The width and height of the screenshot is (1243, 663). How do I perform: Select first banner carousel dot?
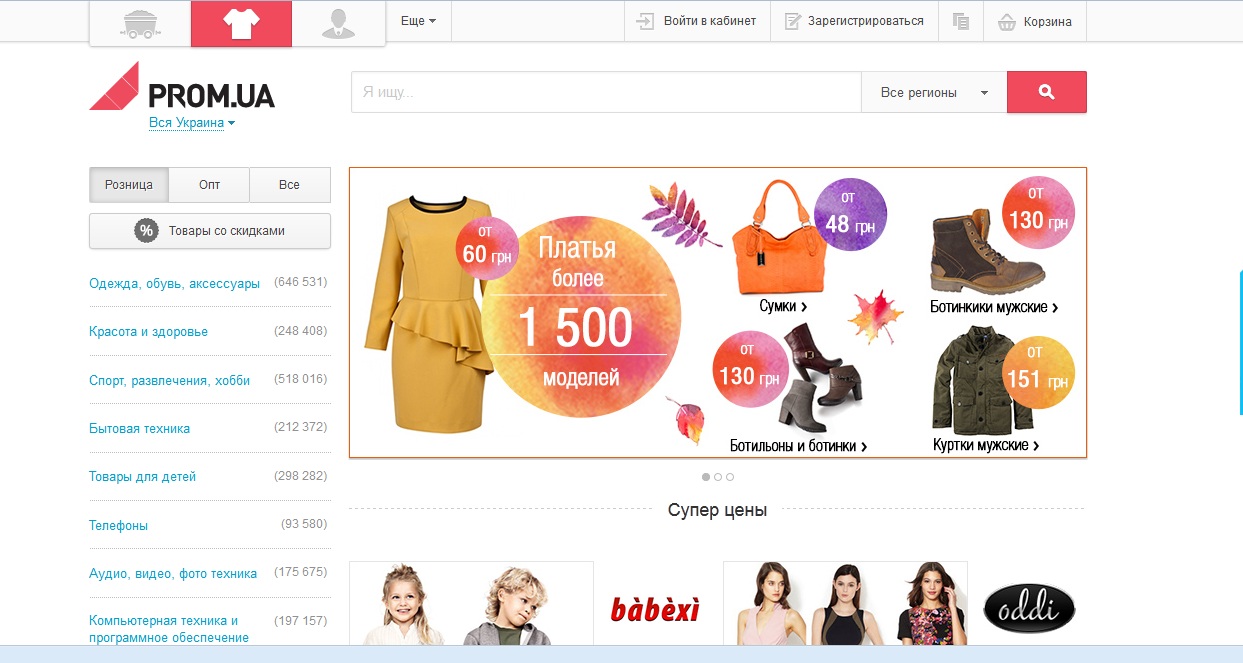point(706,477)
